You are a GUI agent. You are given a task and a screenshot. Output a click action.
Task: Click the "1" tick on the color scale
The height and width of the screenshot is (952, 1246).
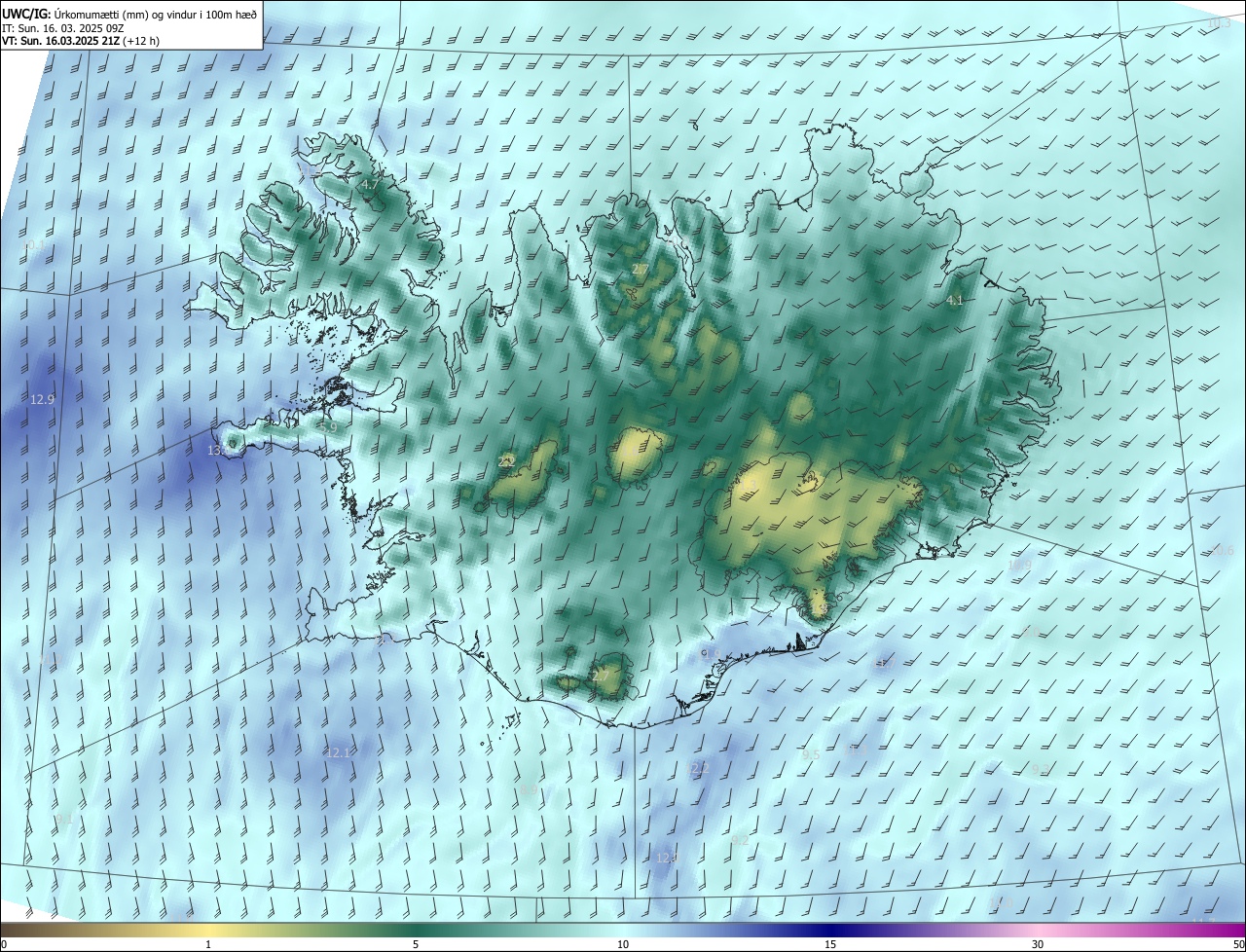tap(208, 944)
